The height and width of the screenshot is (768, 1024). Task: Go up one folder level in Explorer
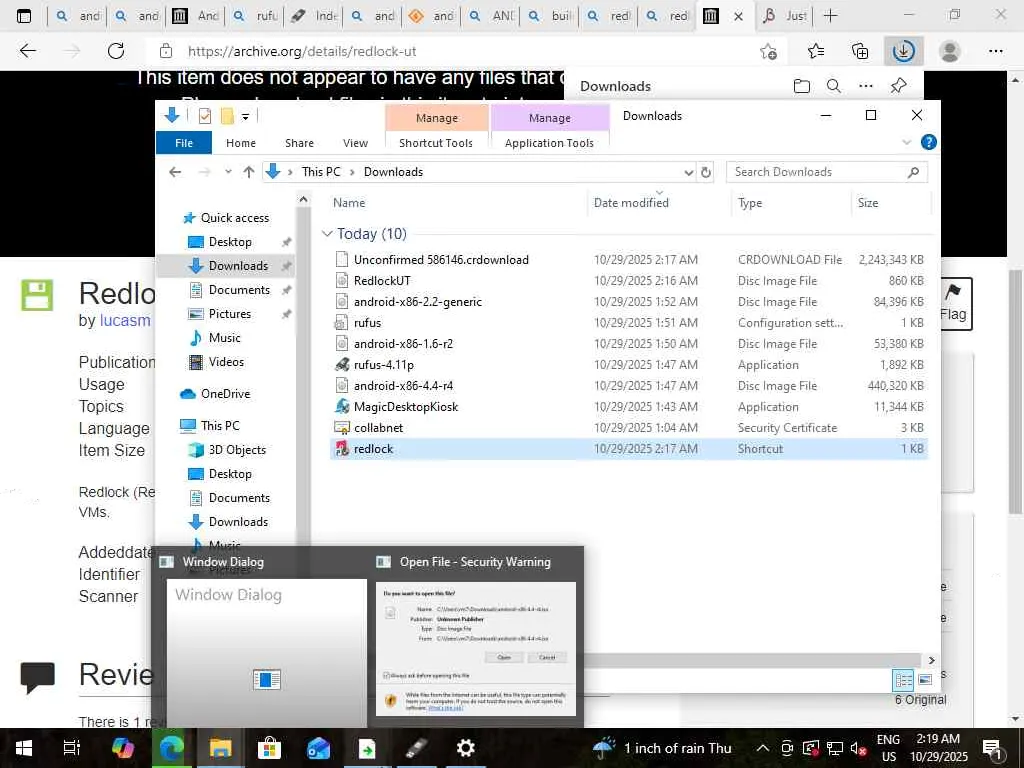tap(248, 172)
